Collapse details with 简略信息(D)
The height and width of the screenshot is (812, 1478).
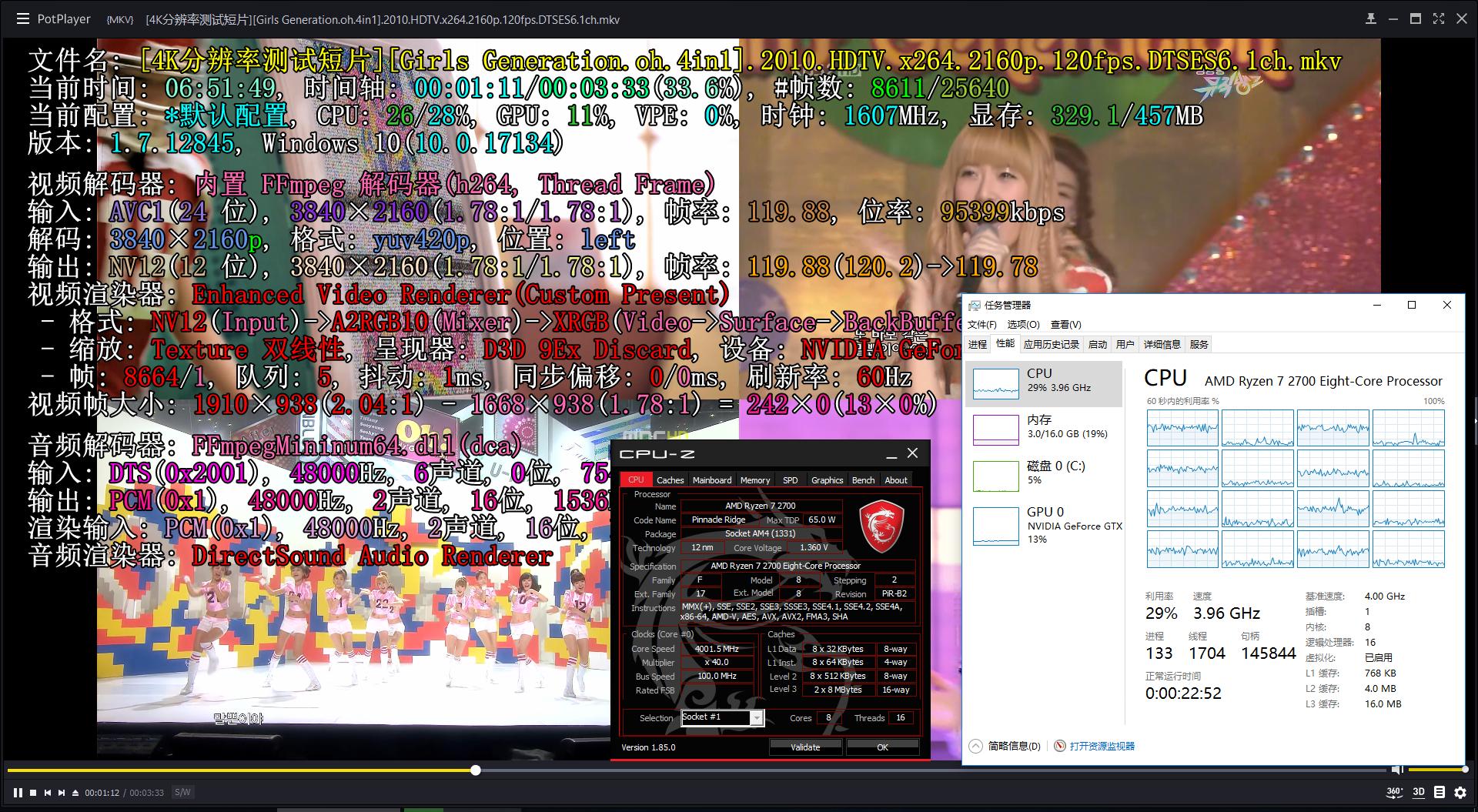[1005, 746]
